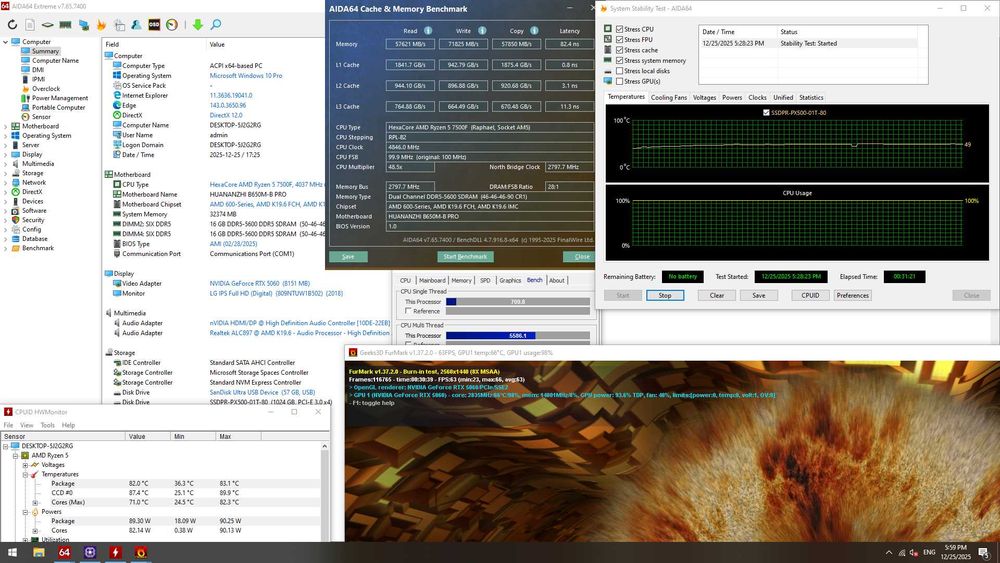Enable the Stress local disks checkbox
The width and height of the screenshot is (1000, 563).
619,71
